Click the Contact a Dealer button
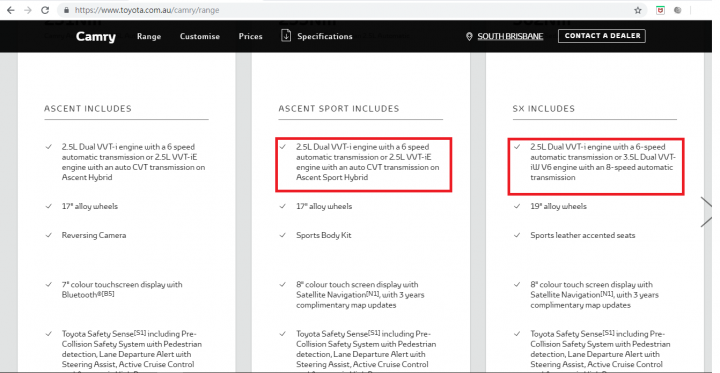Image resolution: width=720 pixels, height=373 pixels. click(602, 36)
